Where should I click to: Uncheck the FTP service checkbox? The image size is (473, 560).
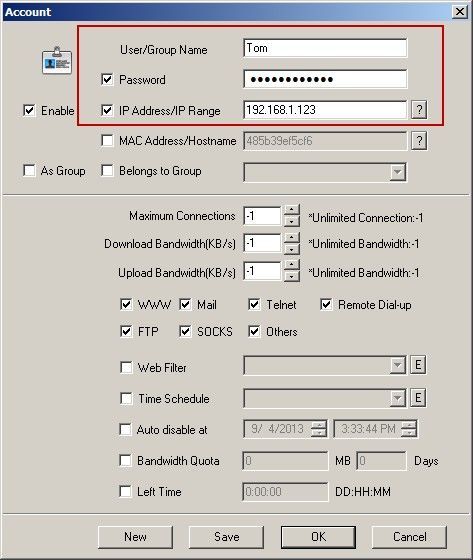click(x=126, y=331)
